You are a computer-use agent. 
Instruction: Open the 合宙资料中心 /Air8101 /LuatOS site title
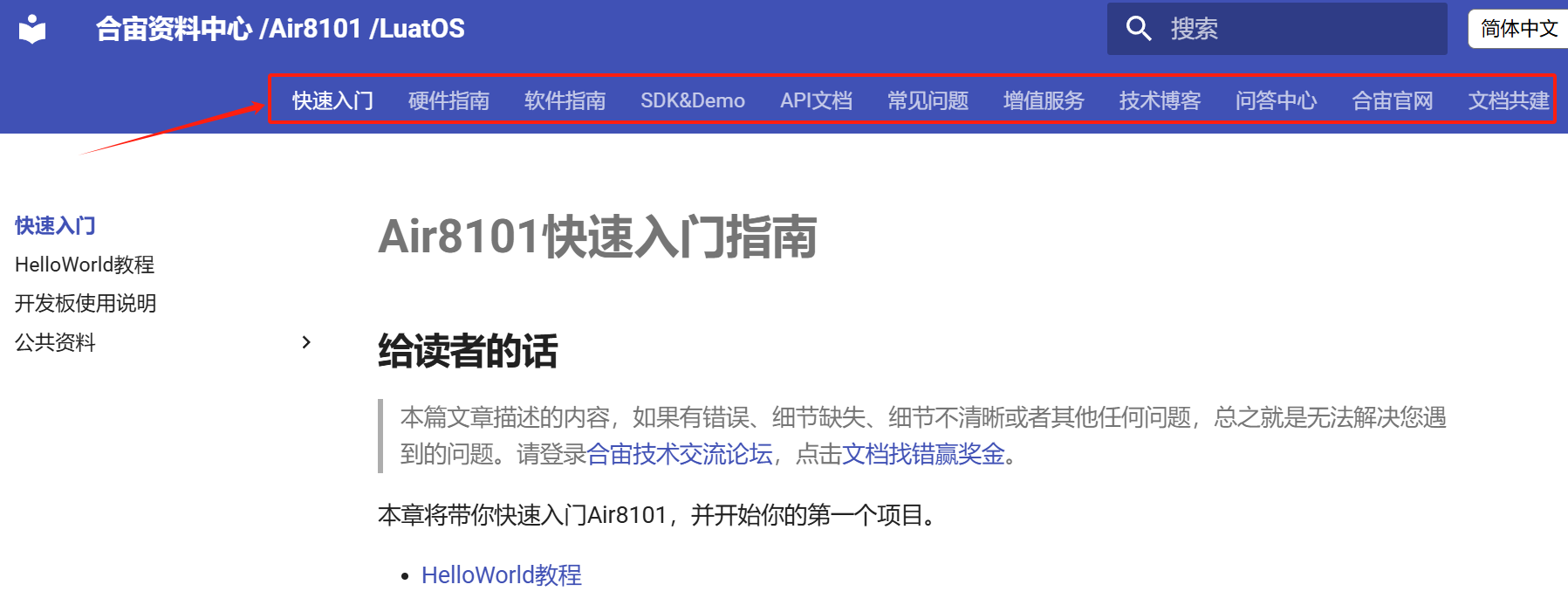point(280,29)
